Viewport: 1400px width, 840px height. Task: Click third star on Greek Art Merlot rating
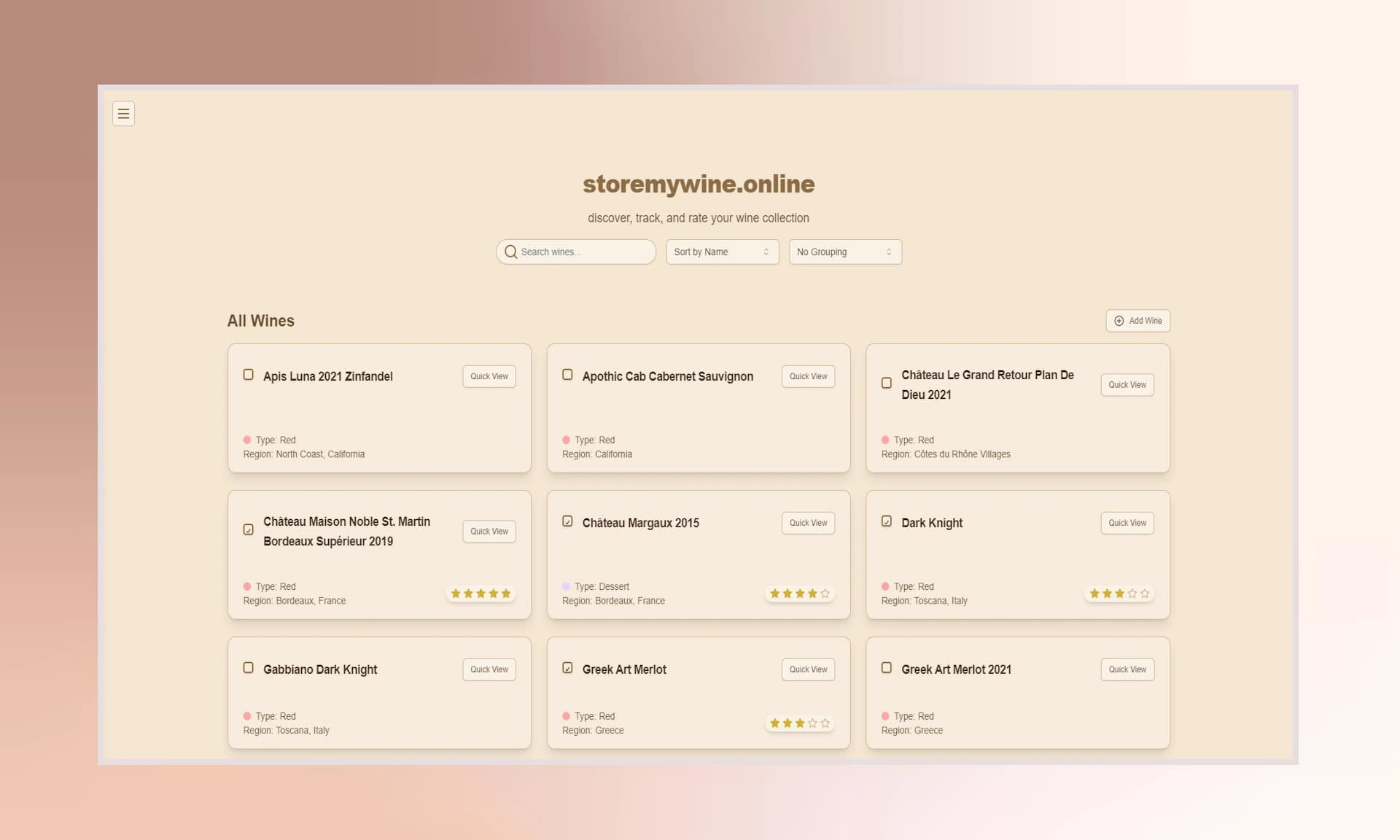800,723
